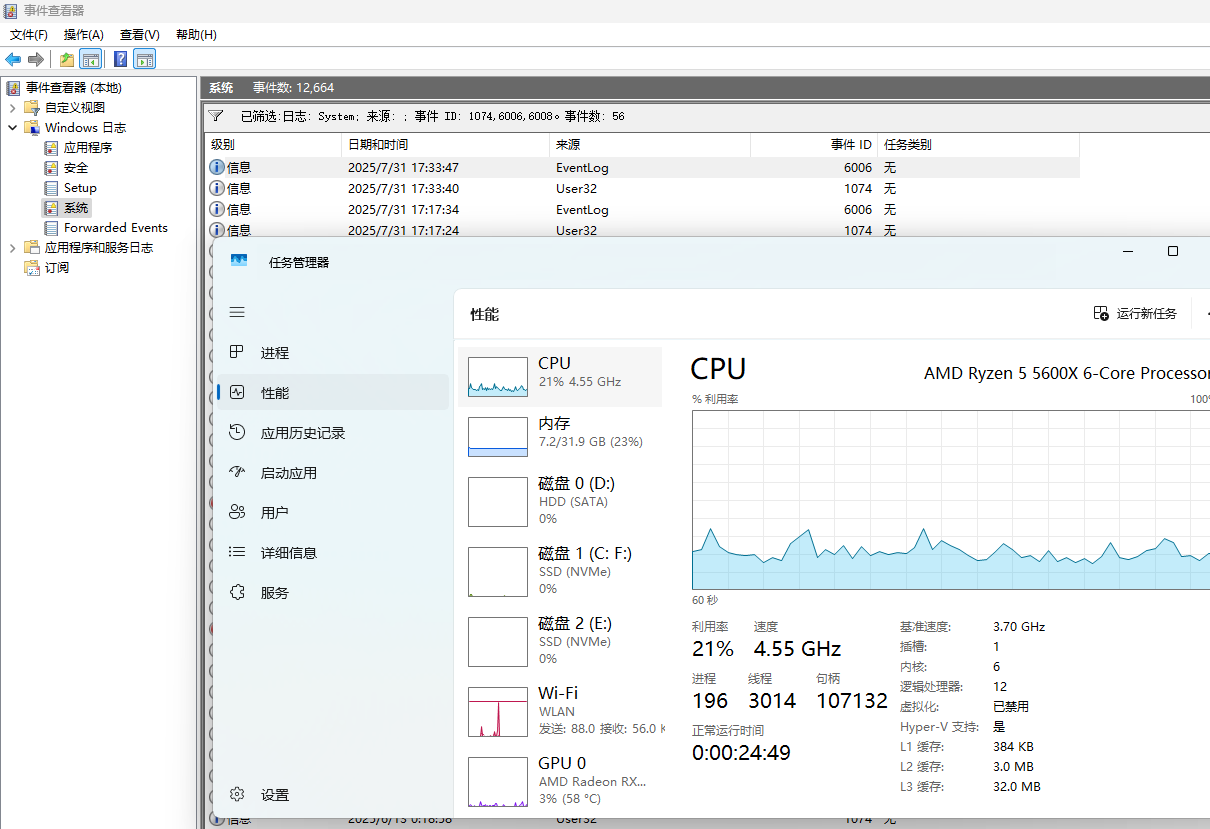This screenshot has height=829, width=1210.
Task: Select 订阅 in Event Viewer tree
Action: pos(57,267)
